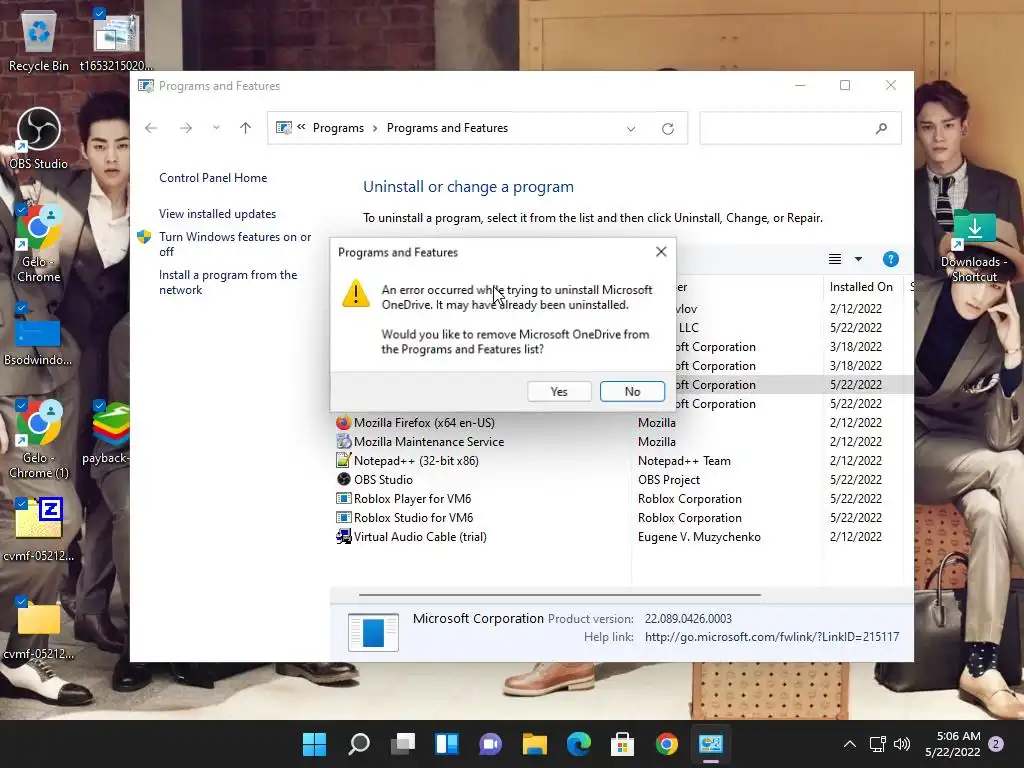Click the volume speaker icon in system tray
Image resolution: width=1024 pixels, height=768 pixels.
point(902,744)
